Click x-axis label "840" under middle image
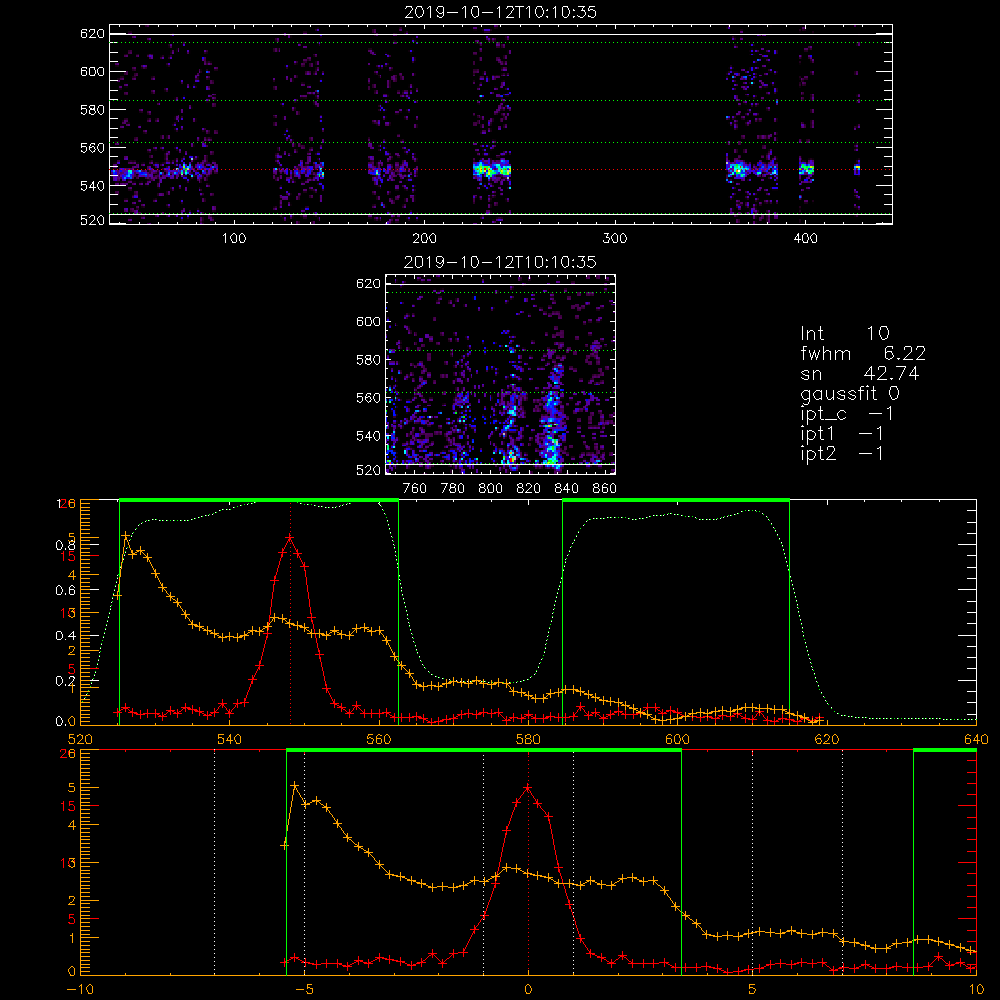Viewport: 1000px width, 1000px height. coord(566,489)
